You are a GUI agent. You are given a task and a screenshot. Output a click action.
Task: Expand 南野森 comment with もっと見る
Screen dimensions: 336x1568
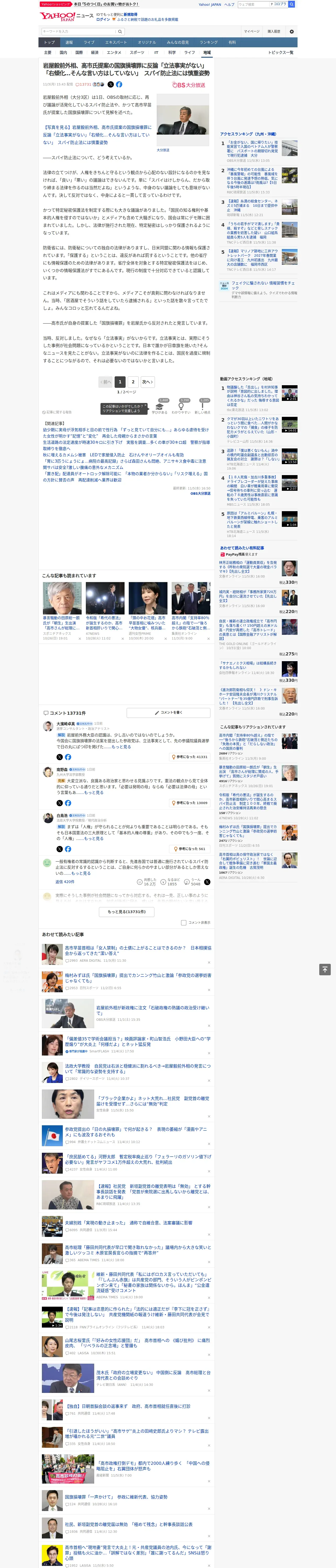tap(93, 793)
